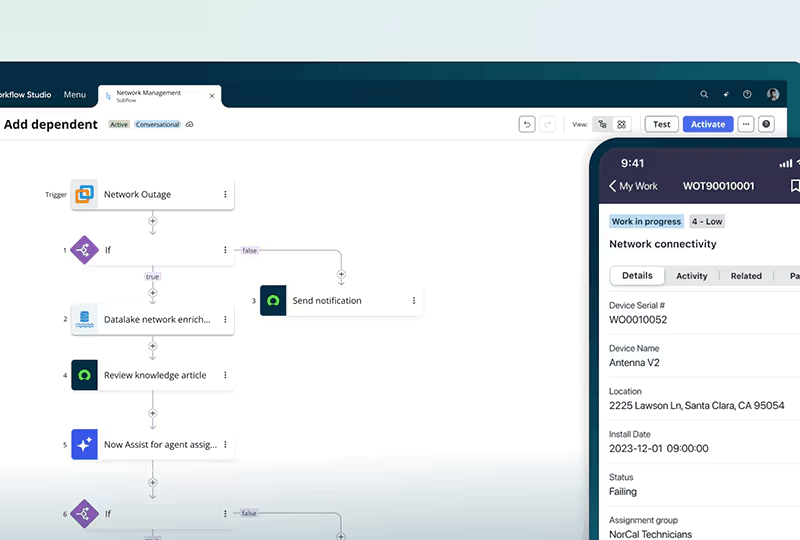Add step below Review knowledge article

pos(153,413)
